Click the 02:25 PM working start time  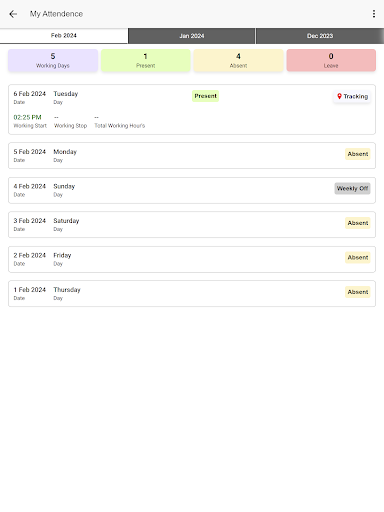point(27,117)
